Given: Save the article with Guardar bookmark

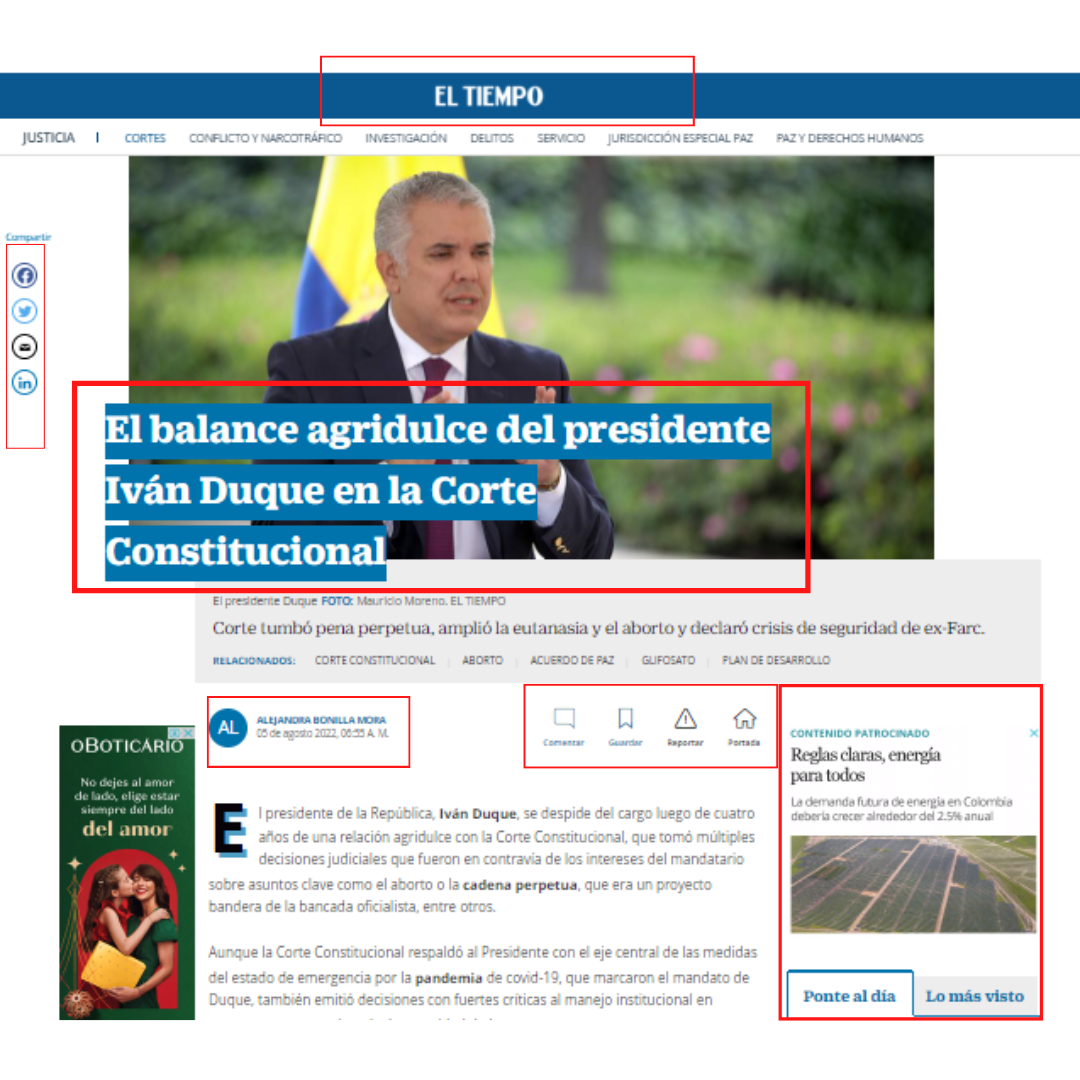Looking at the screenshot, I should tap(625, 727).
